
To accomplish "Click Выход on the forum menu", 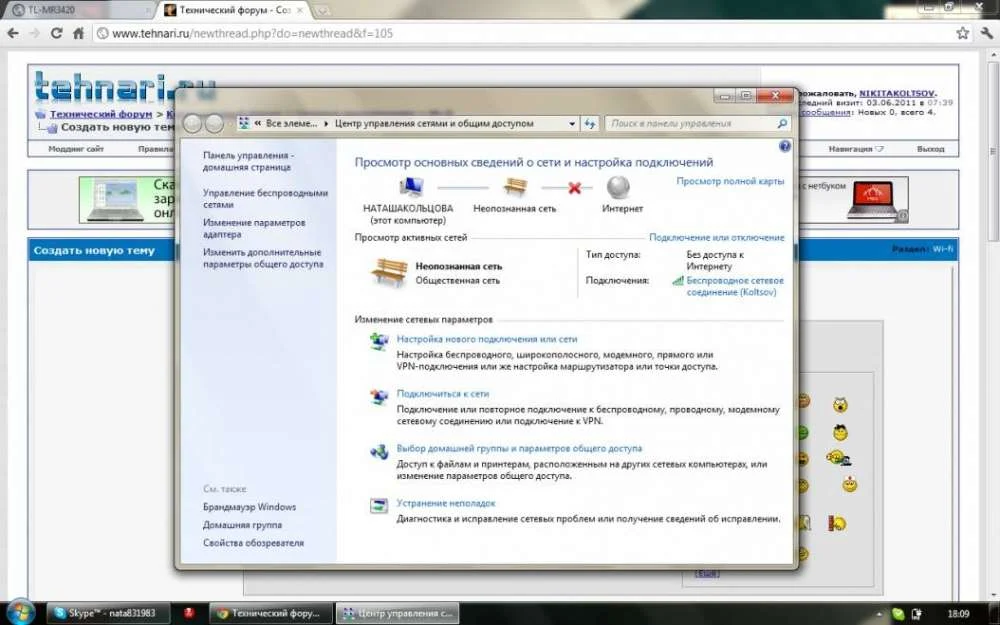I will pyautogui.click(x=930, y=149).
